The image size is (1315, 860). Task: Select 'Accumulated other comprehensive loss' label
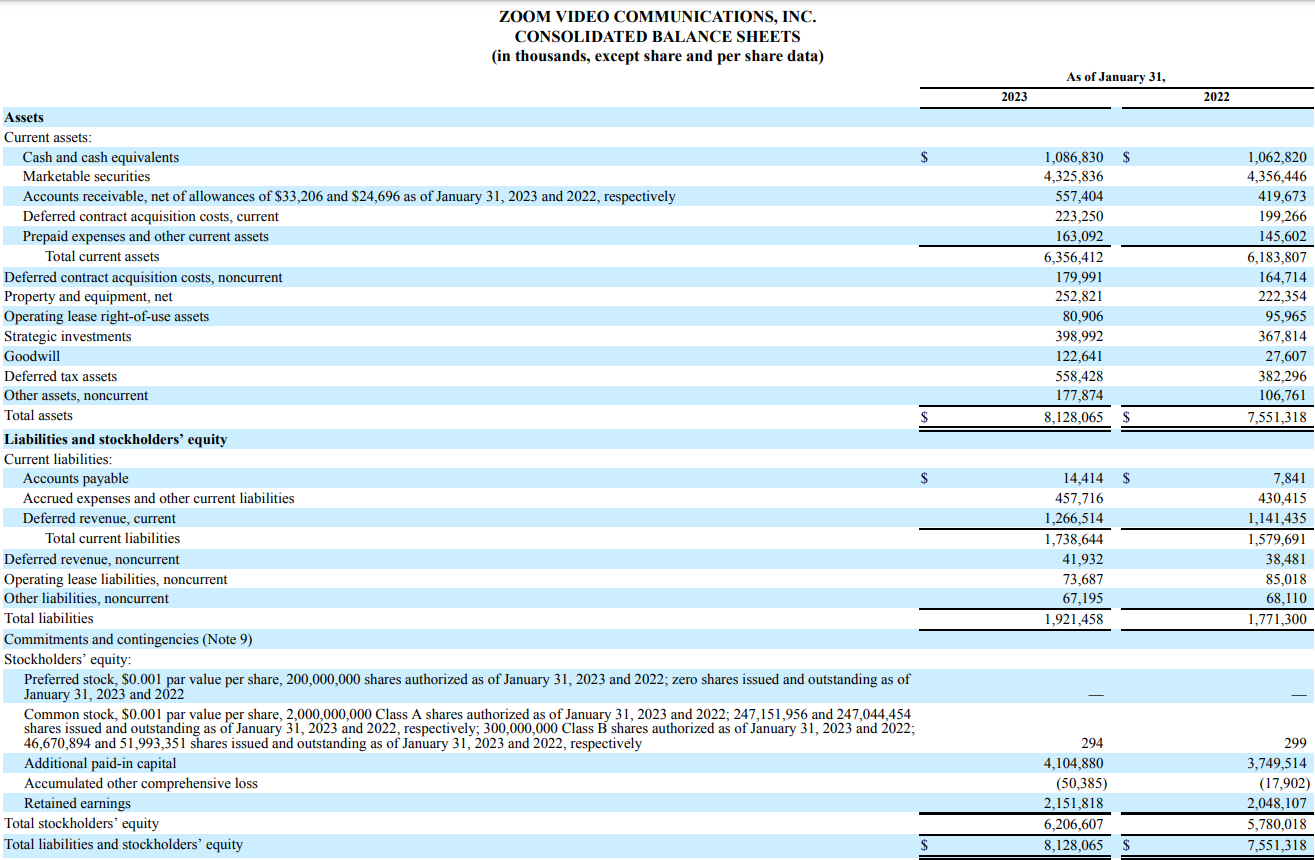click(x=140, y=783)
